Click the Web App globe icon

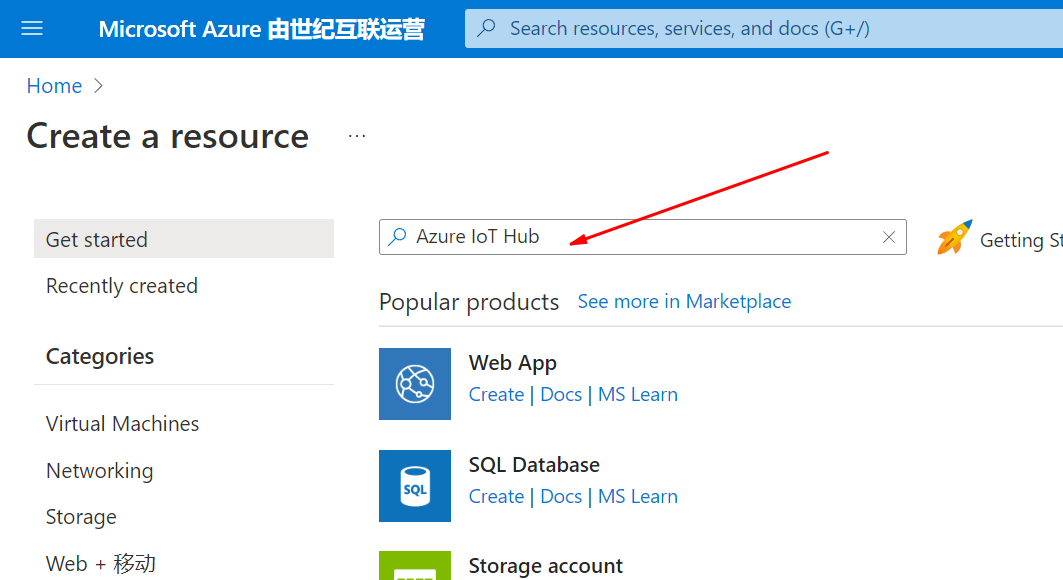click(415, 384)
